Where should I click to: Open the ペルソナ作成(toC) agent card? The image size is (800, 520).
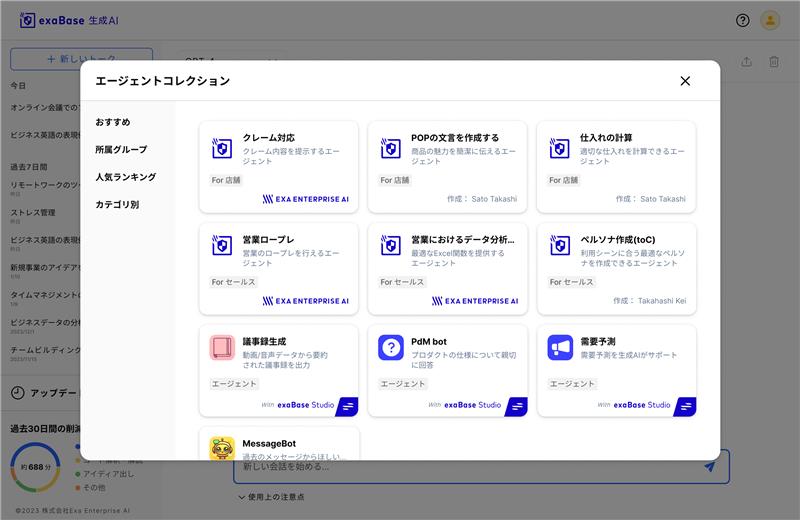click(x=616, y=269)
